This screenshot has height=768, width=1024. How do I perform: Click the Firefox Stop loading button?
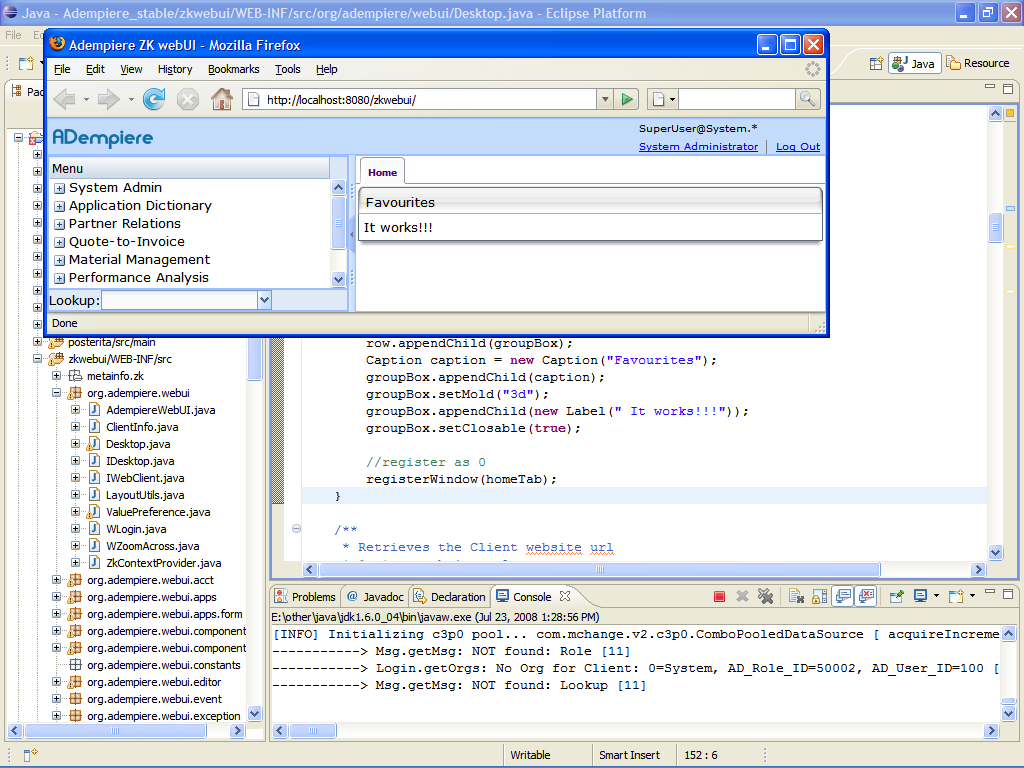pyautogui.click(x=188, y=99)
